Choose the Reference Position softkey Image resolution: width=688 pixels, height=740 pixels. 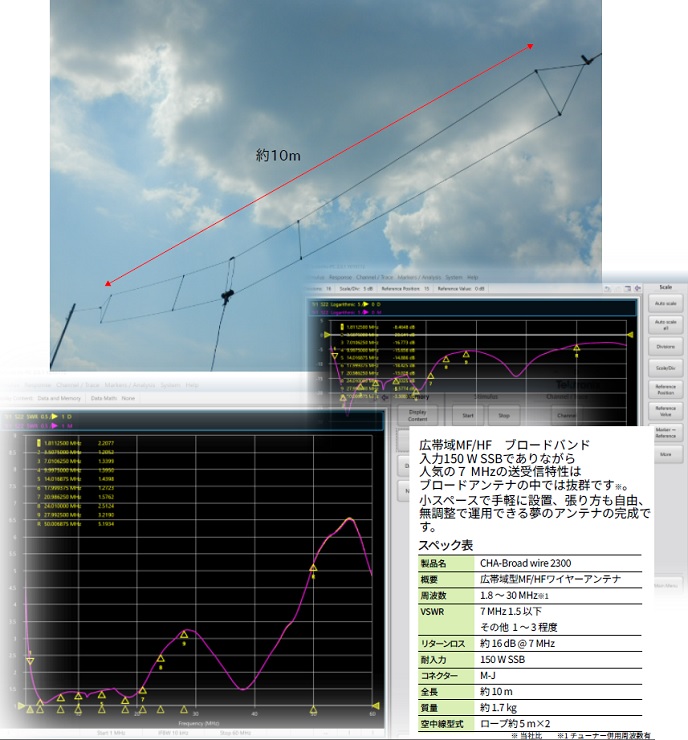click(664, 390)
